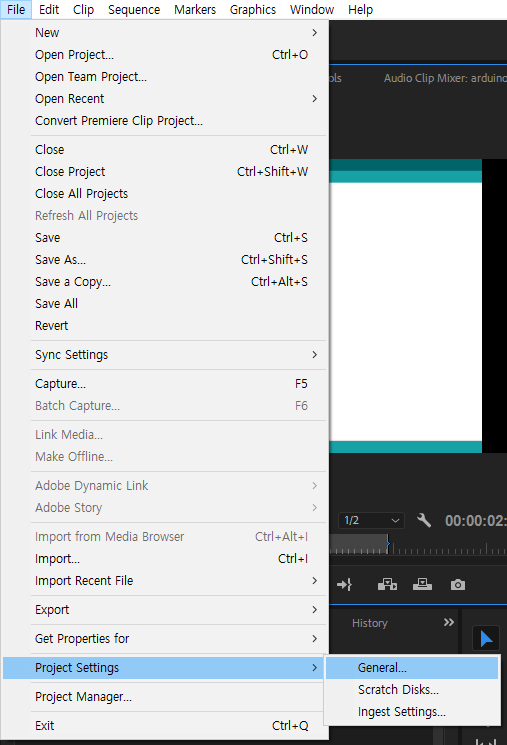Choose Open Team Project...
Viewport: 507px width, 745px height.
tap(164, 76)
